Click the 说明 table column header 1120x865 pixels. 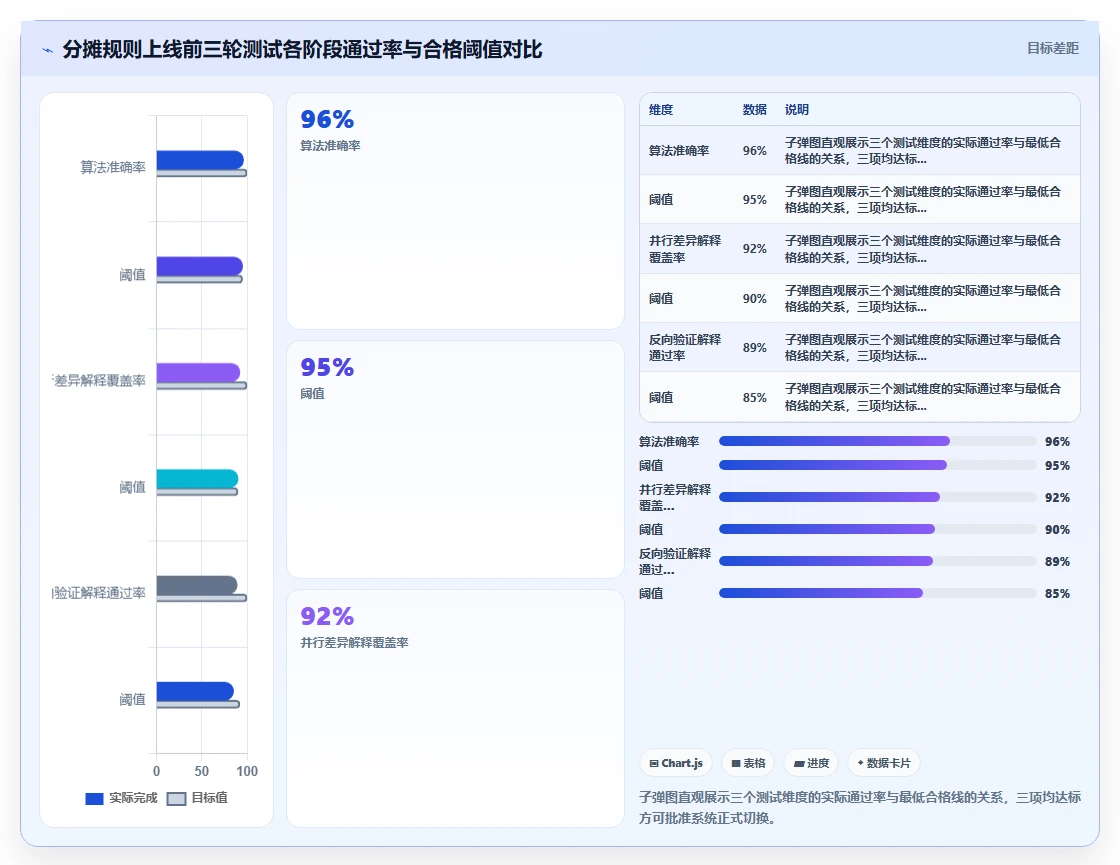[796, 109]
